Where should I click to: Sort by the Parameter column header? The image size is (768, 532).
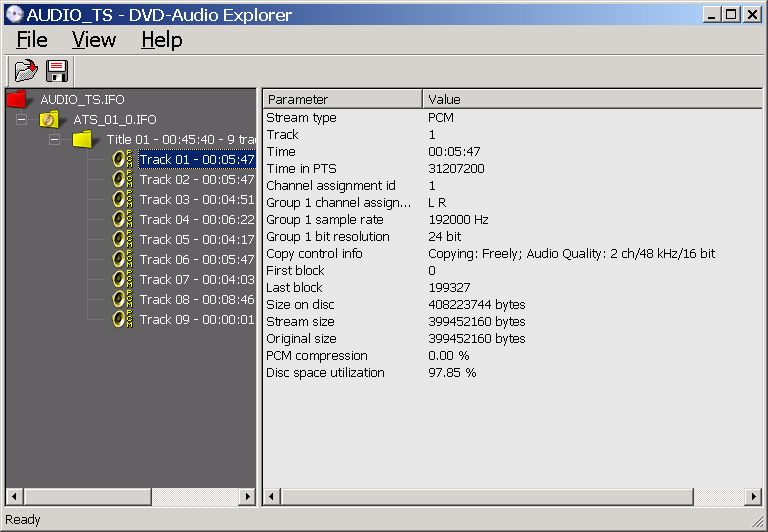[342, 99]
